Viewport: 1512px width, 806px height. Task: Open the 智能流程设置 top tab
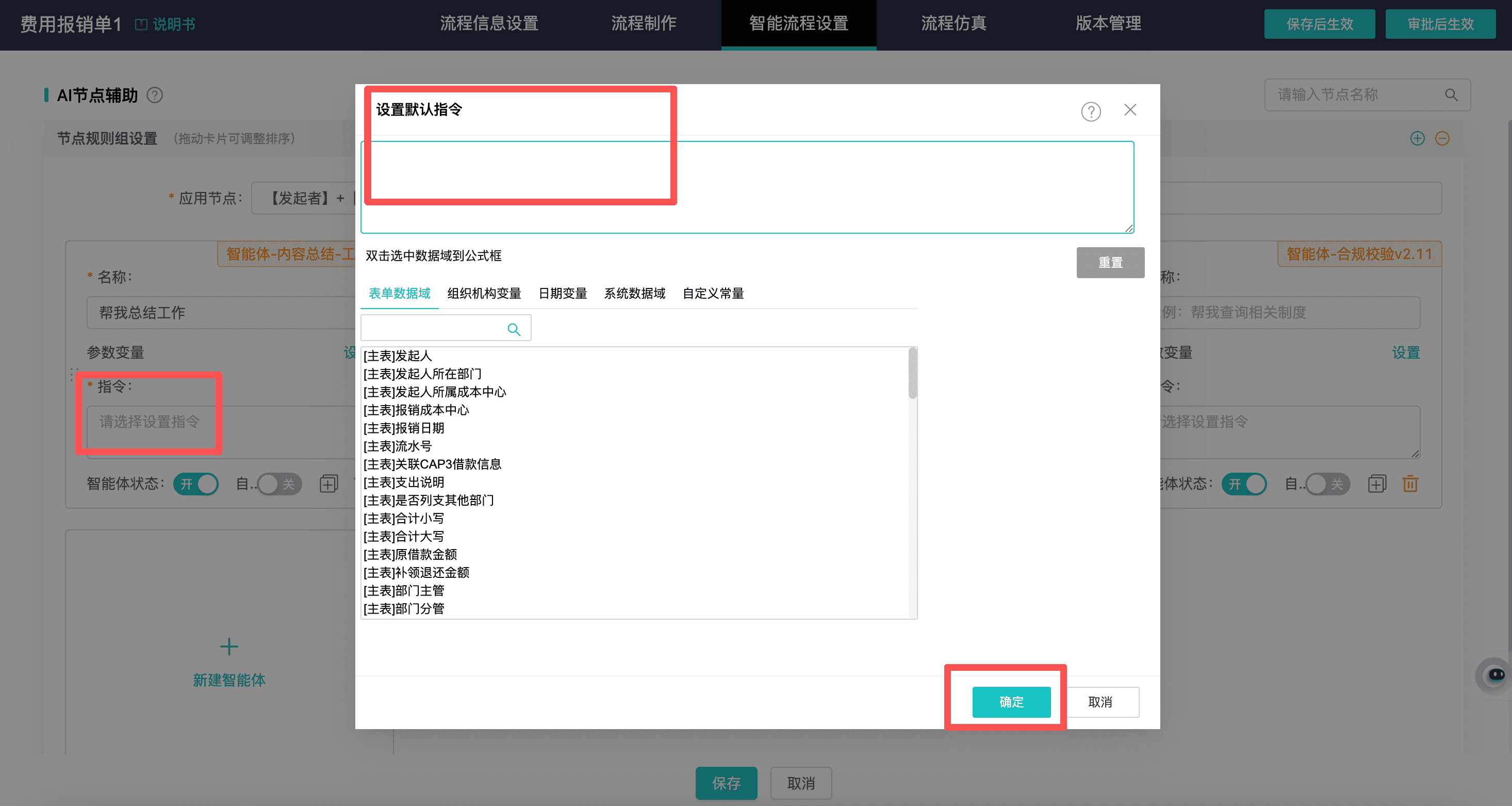[799, 24]
